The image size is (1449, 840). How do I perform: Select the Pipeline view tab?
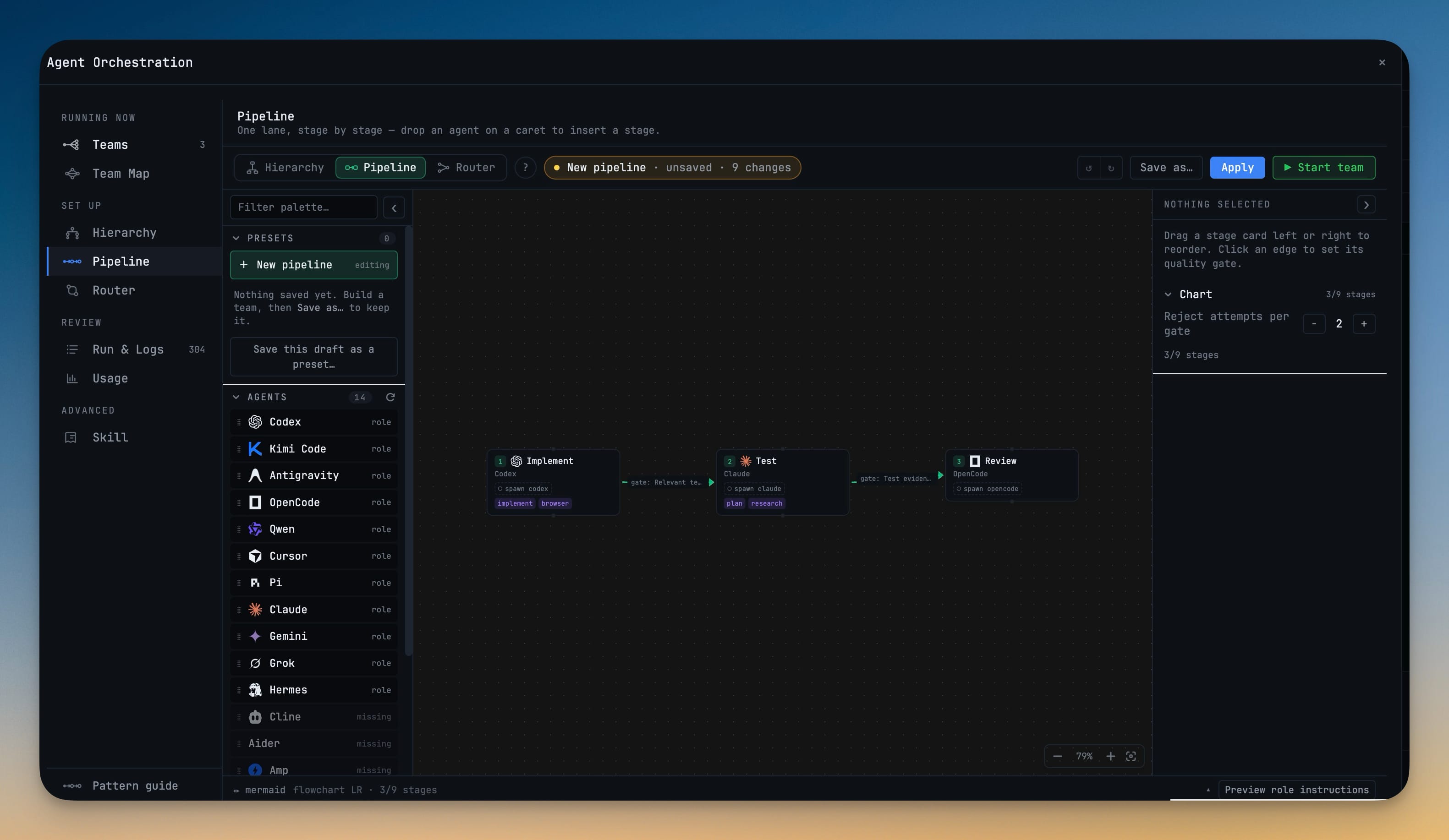(x=381, y=168)
